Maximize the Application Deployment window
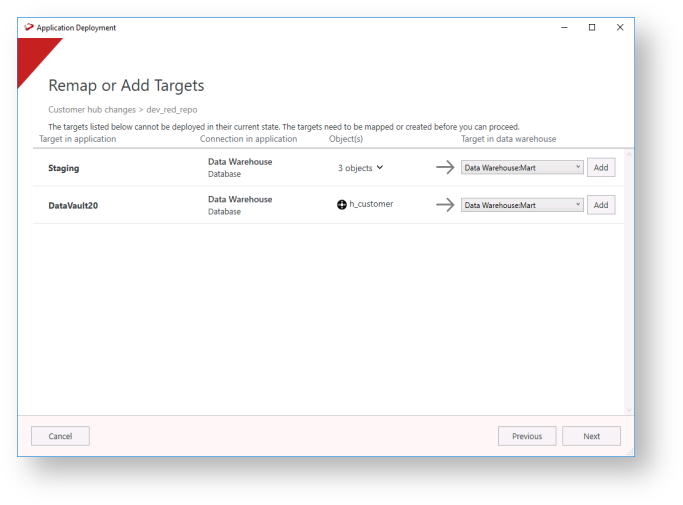Screen dimensions: 683x505 coord(592,28)
